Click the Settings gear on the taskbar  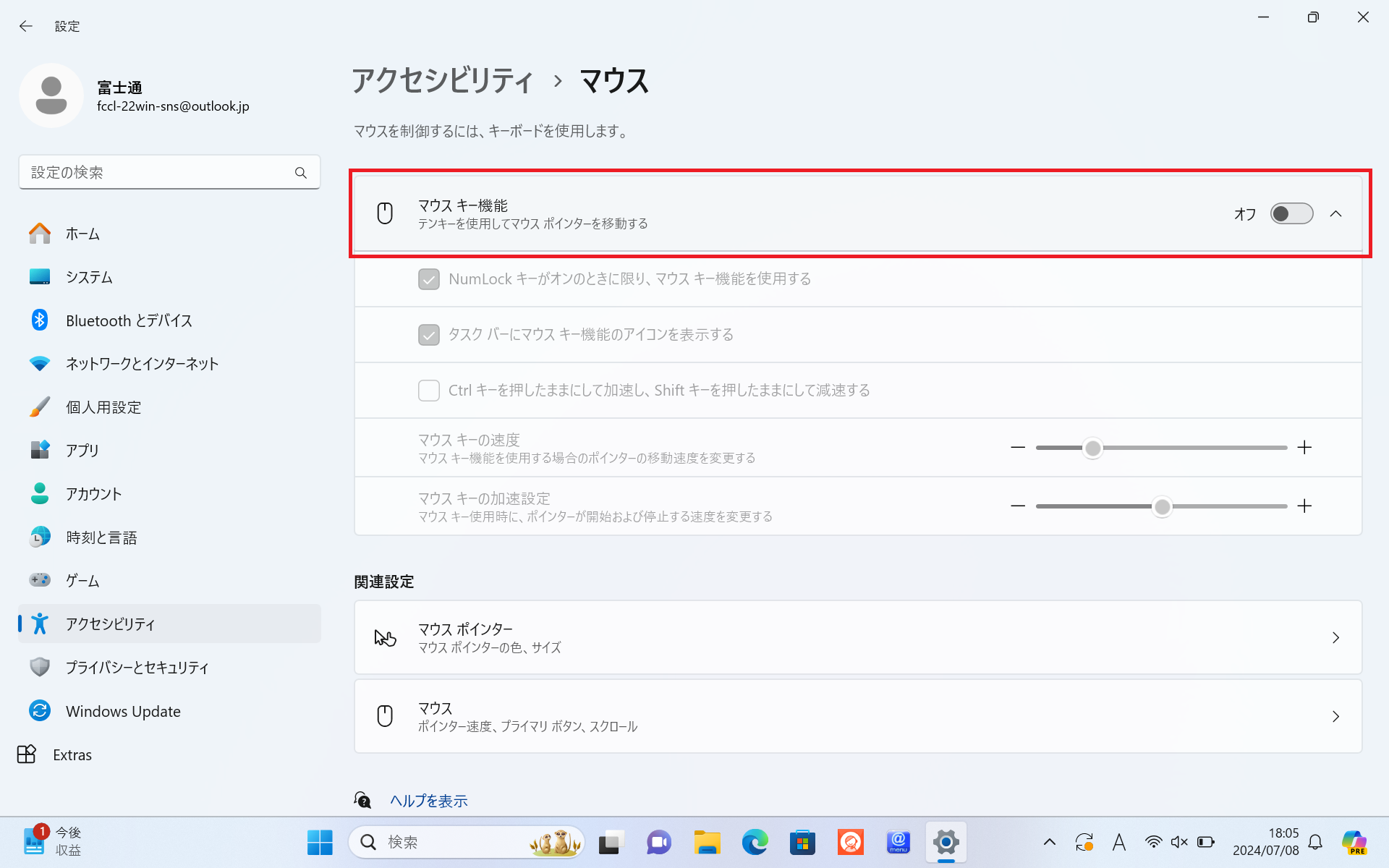pyautogui.click(x=946, y=842)
